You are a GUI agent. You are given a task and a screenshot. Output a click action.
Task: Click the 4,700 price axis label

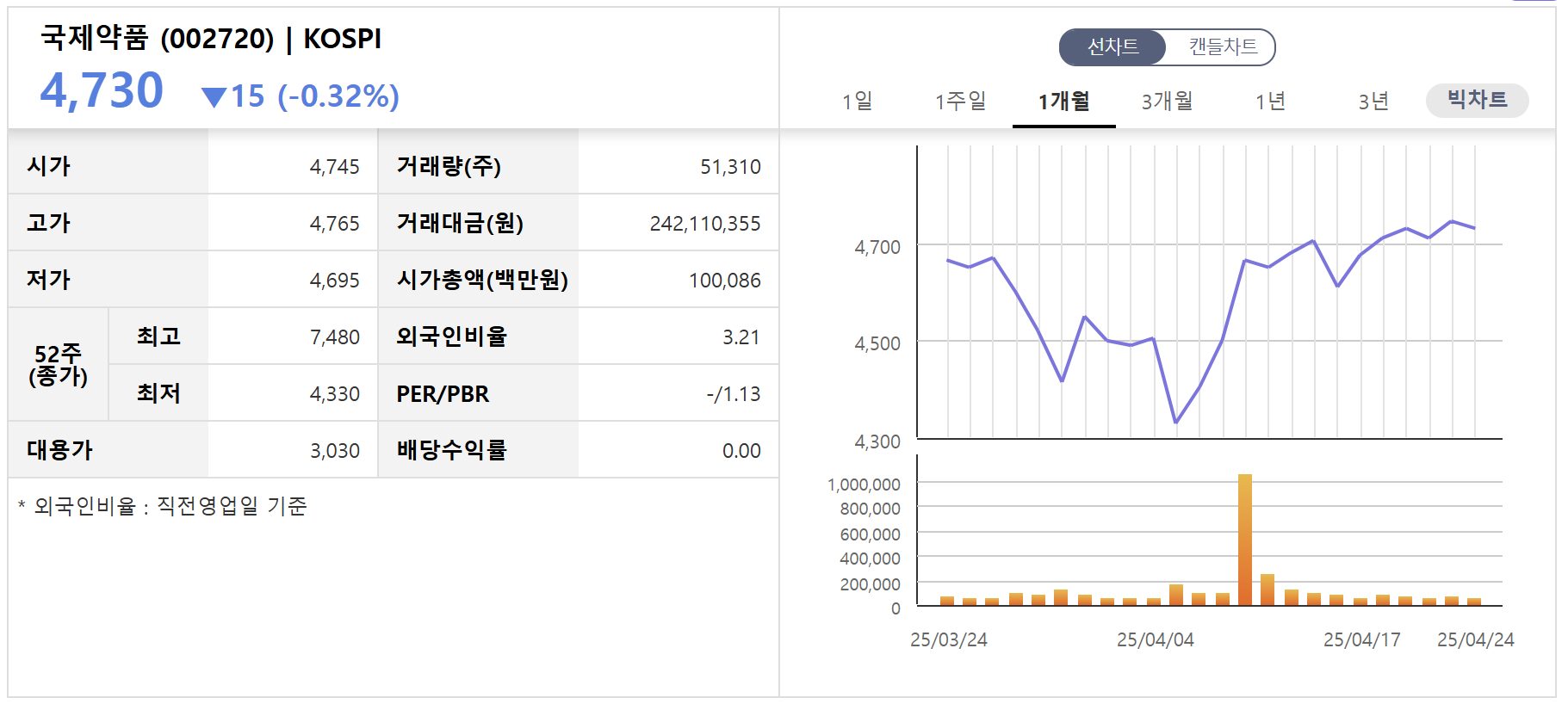(877, 248)
